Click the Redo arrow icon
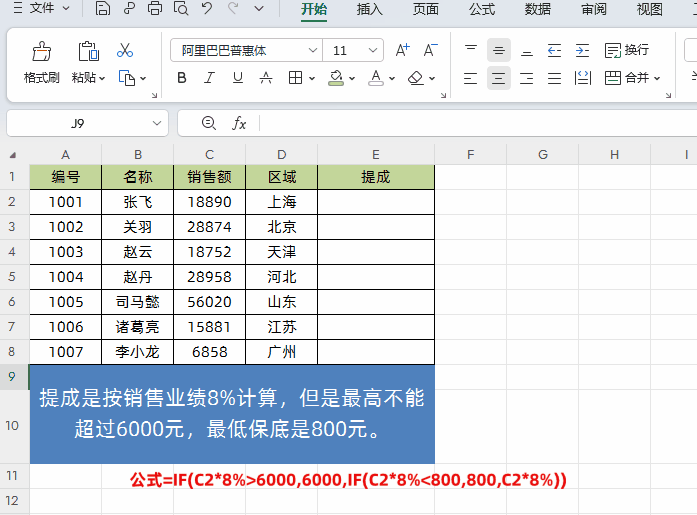The height and width of the screenshot is (515, 697). (x=233, y=8)
